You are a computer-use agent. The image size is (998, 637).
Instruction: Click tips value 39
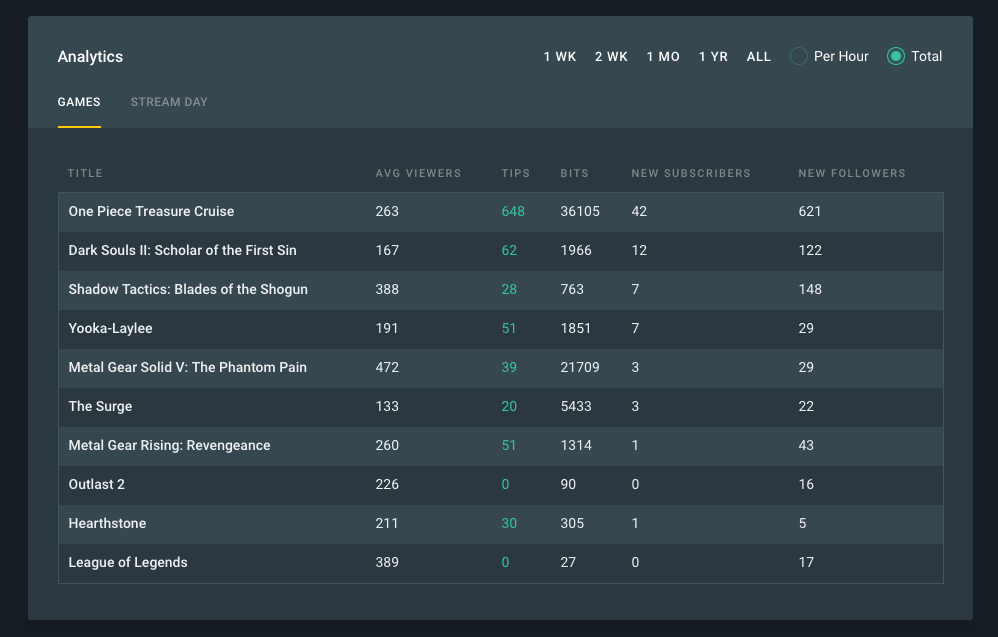509,367
